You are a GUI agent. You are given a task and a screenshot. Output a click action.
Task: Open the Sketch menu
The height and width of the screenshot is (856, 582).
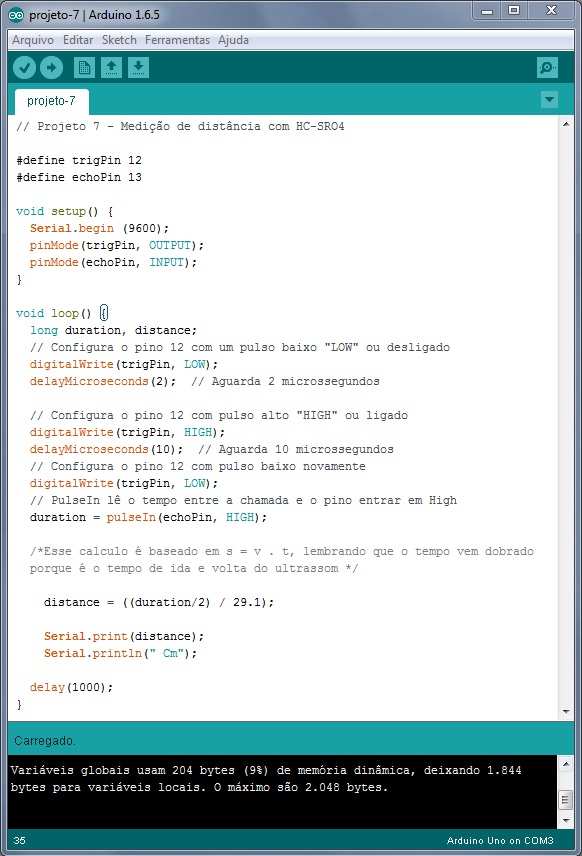pyautogui.click(x=119, y=40)
